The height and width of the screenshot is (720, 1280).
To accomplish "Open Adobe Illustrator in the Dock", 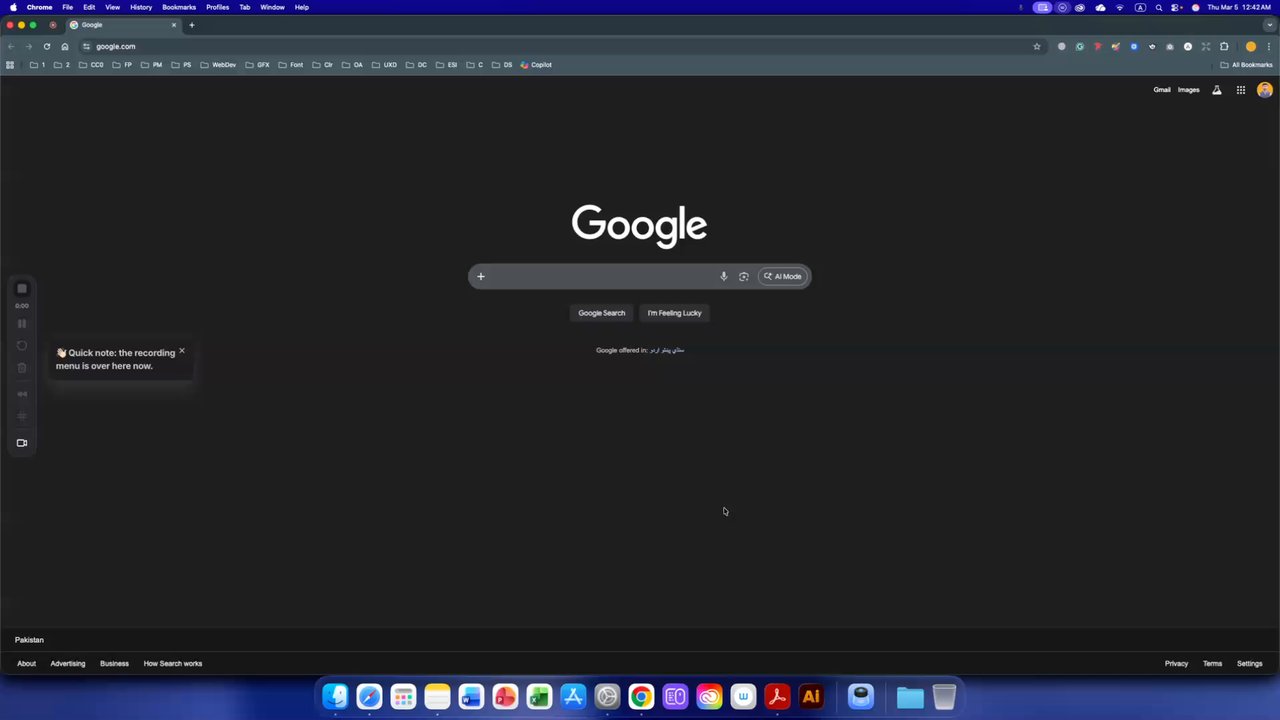I will point(811,696).
